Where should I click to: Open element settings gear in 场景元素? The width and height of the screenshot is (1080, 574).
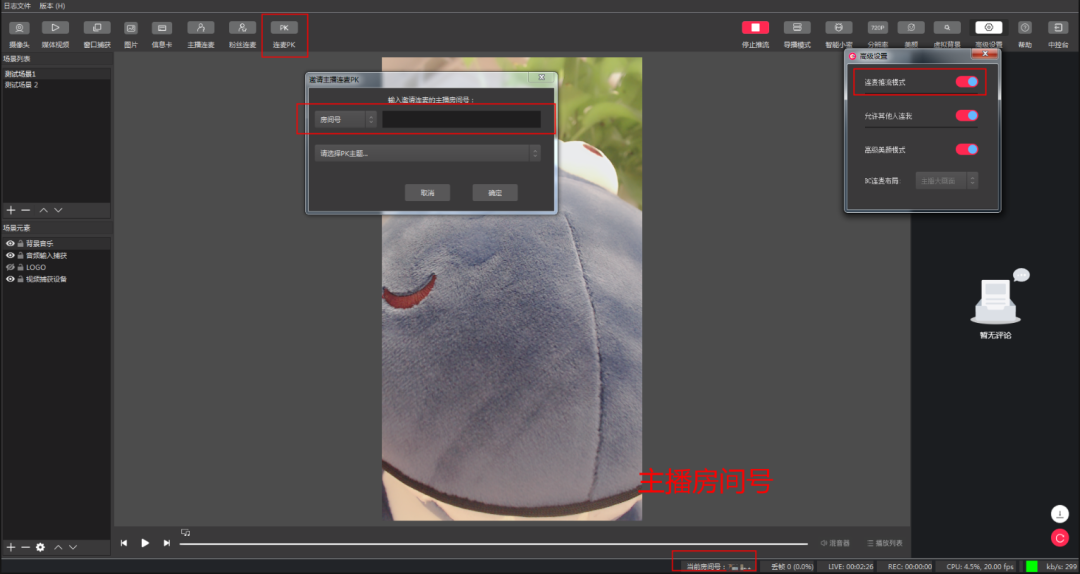(41, 547)
